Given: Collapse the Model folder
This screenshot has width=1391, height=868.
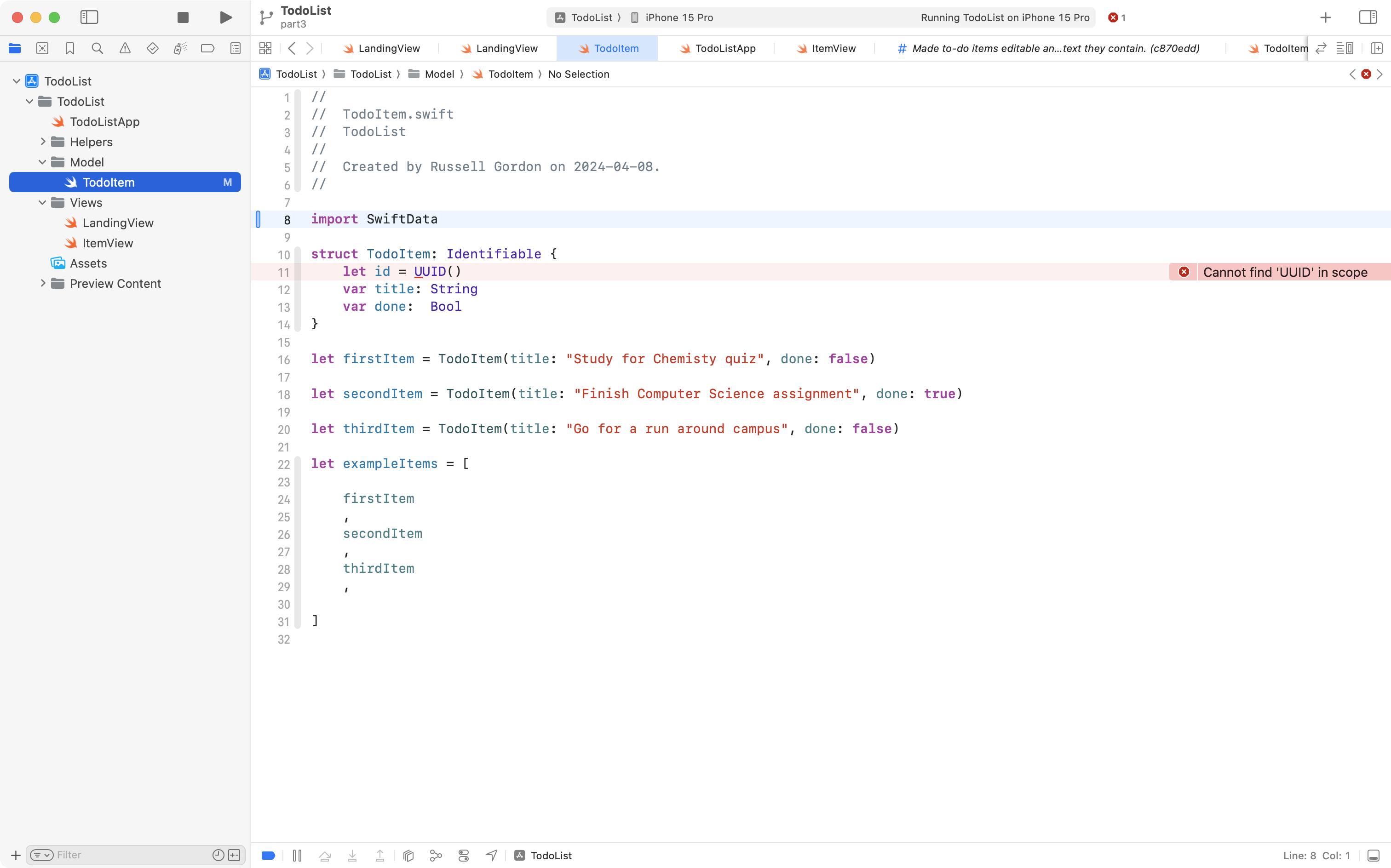Looking at the screenshot, I should (41, 162).
